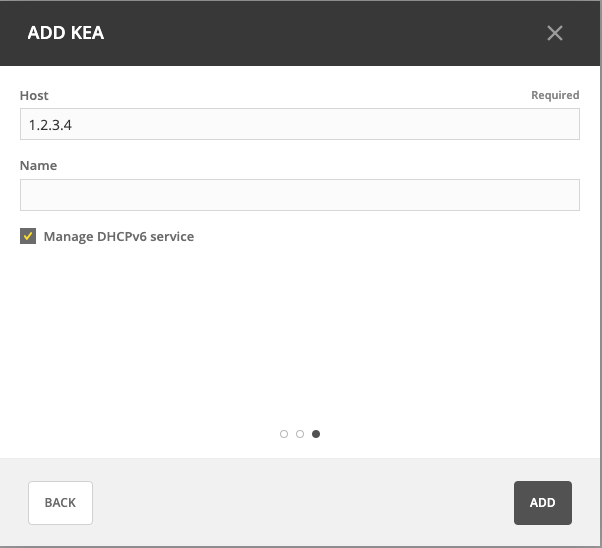Click the Host input field

pyautogui.click(x=300, y=124)
